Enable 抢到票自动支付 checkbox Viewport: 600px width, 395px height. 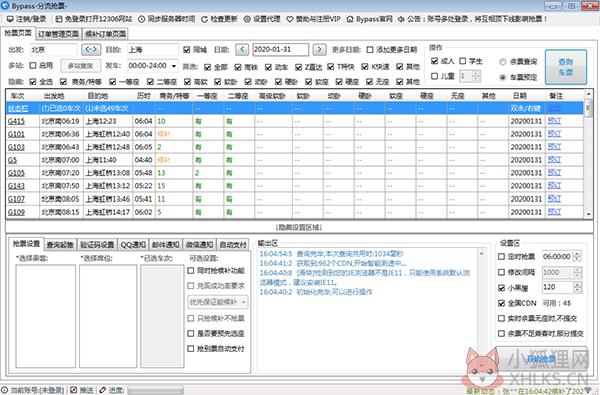point(191,349)
